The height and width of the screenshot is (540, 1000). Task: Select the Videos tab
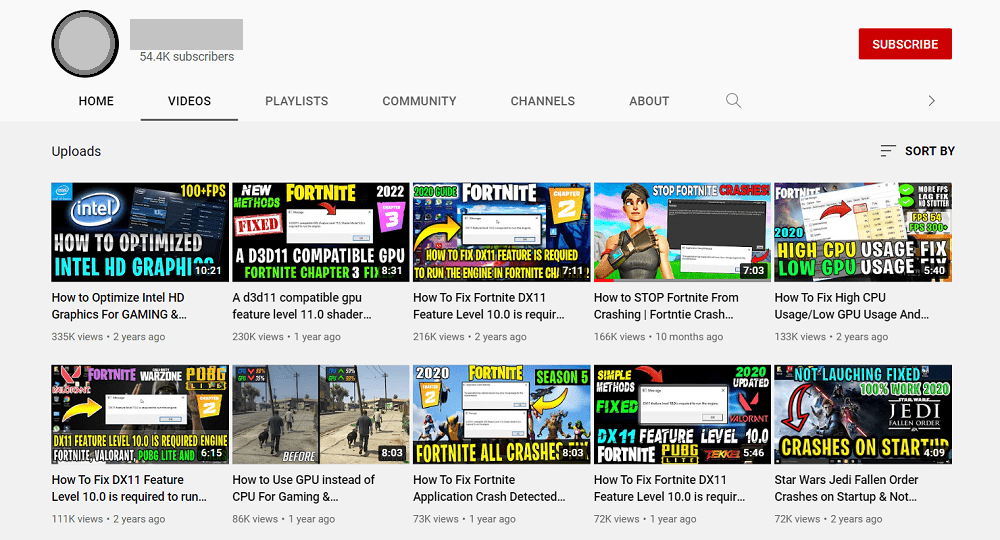pyautogui.click(x=189, y=101)
